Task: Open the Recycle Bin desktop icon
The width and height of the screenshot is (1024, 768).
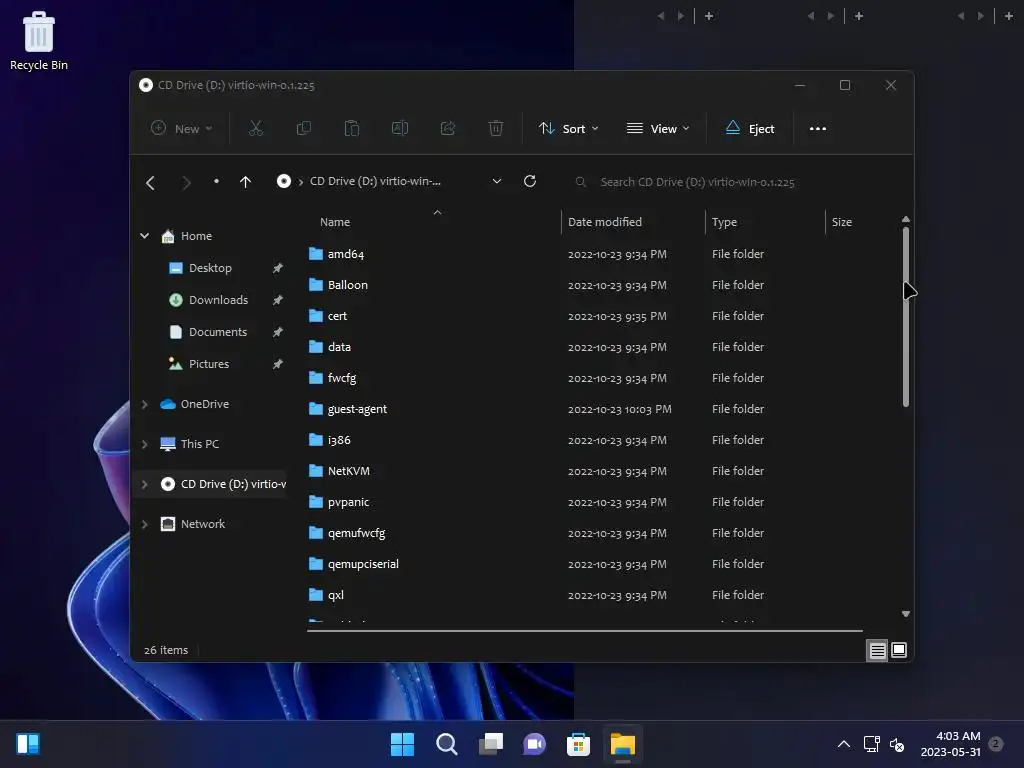Action: point(39,40)
